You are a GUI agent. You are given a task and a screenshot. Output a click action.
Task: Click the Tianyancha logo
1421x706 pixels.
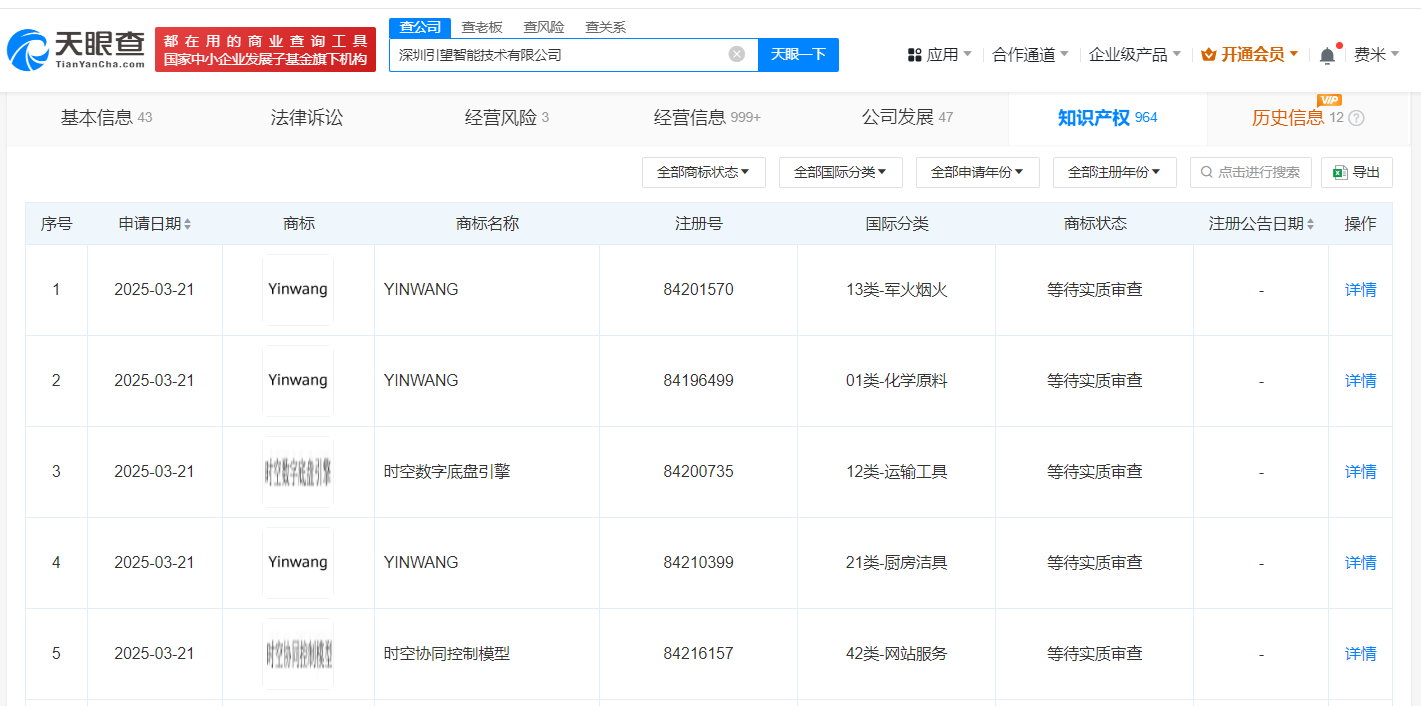point(75,49)
